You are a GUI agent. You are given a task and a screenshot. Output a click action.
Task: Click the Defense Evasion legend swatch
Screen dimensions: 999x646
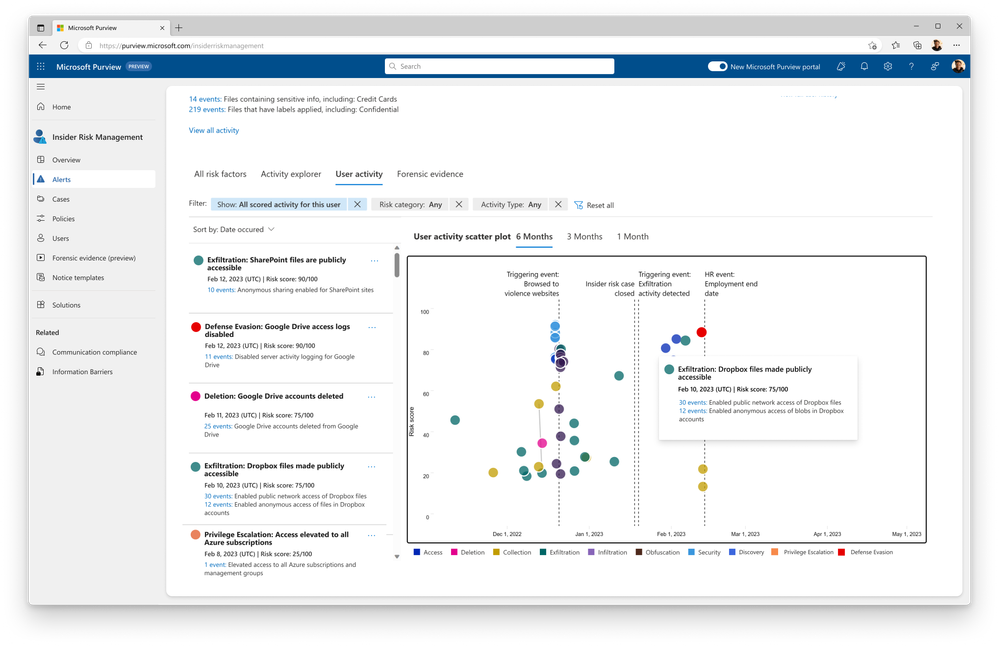tap(842, 552)
